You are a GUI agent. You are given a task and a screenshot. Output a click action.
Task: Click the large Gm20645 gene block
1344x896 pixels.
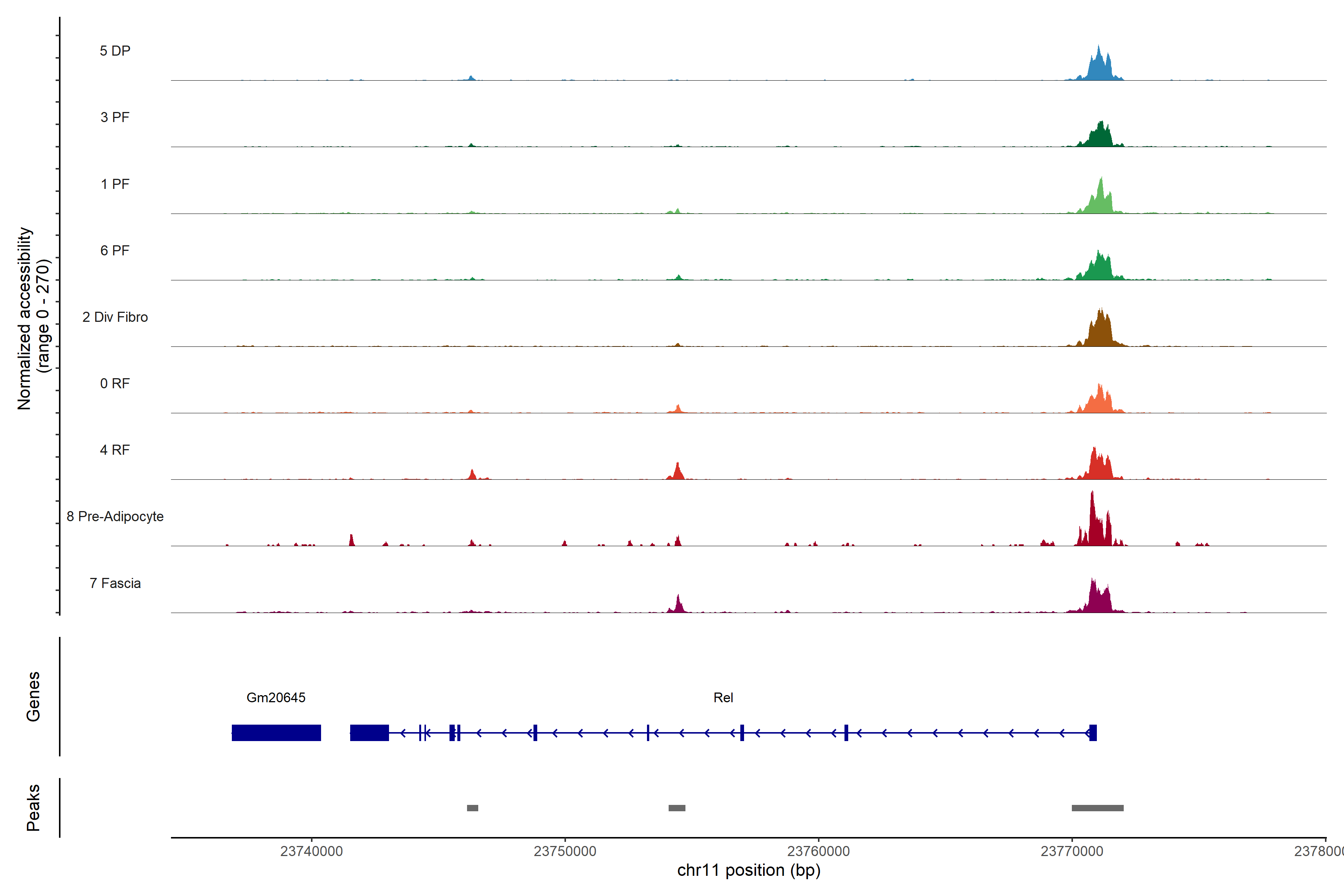276,732
